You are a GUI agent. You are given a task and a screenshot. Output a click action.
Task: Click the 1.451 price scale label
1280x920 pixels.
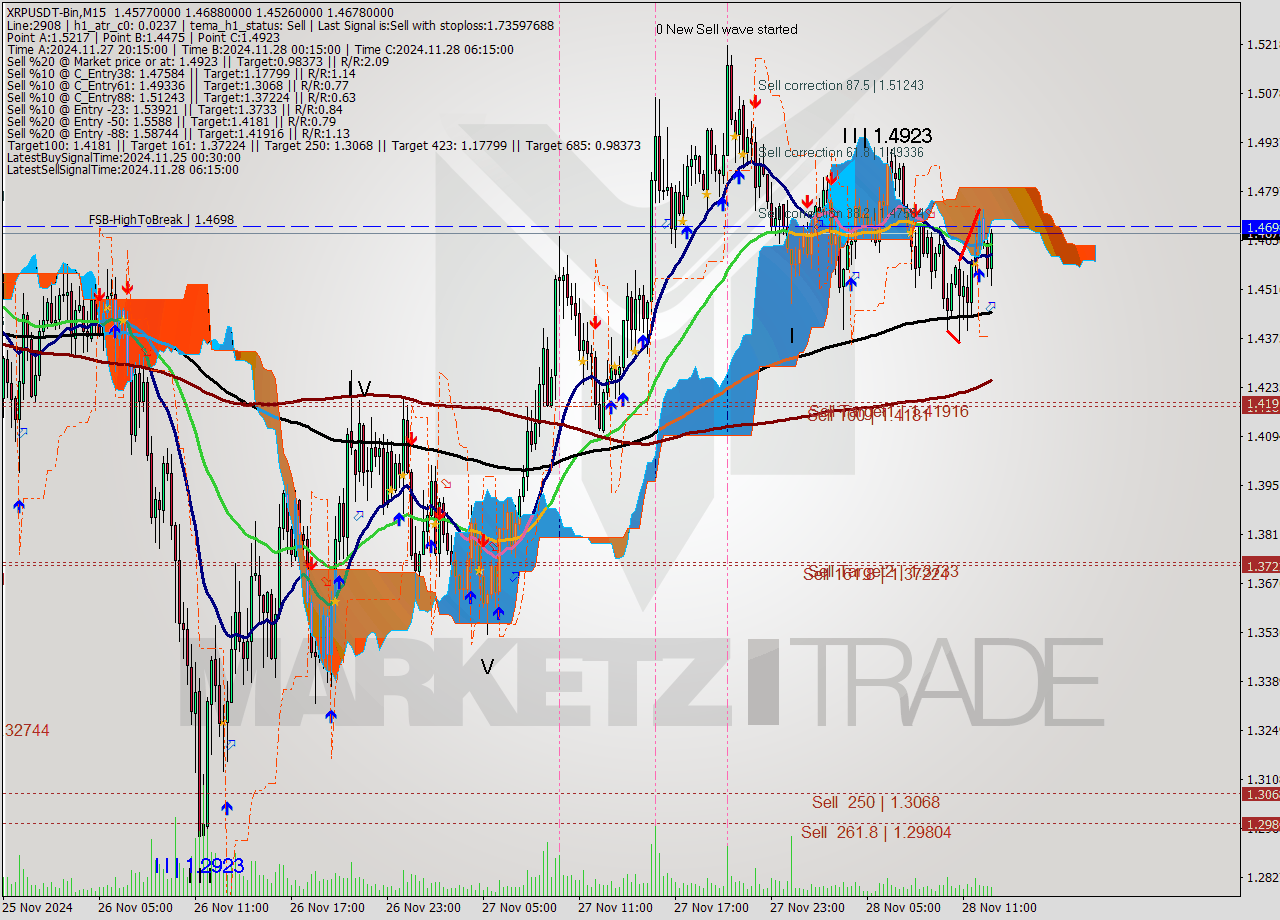(1263, 289)
